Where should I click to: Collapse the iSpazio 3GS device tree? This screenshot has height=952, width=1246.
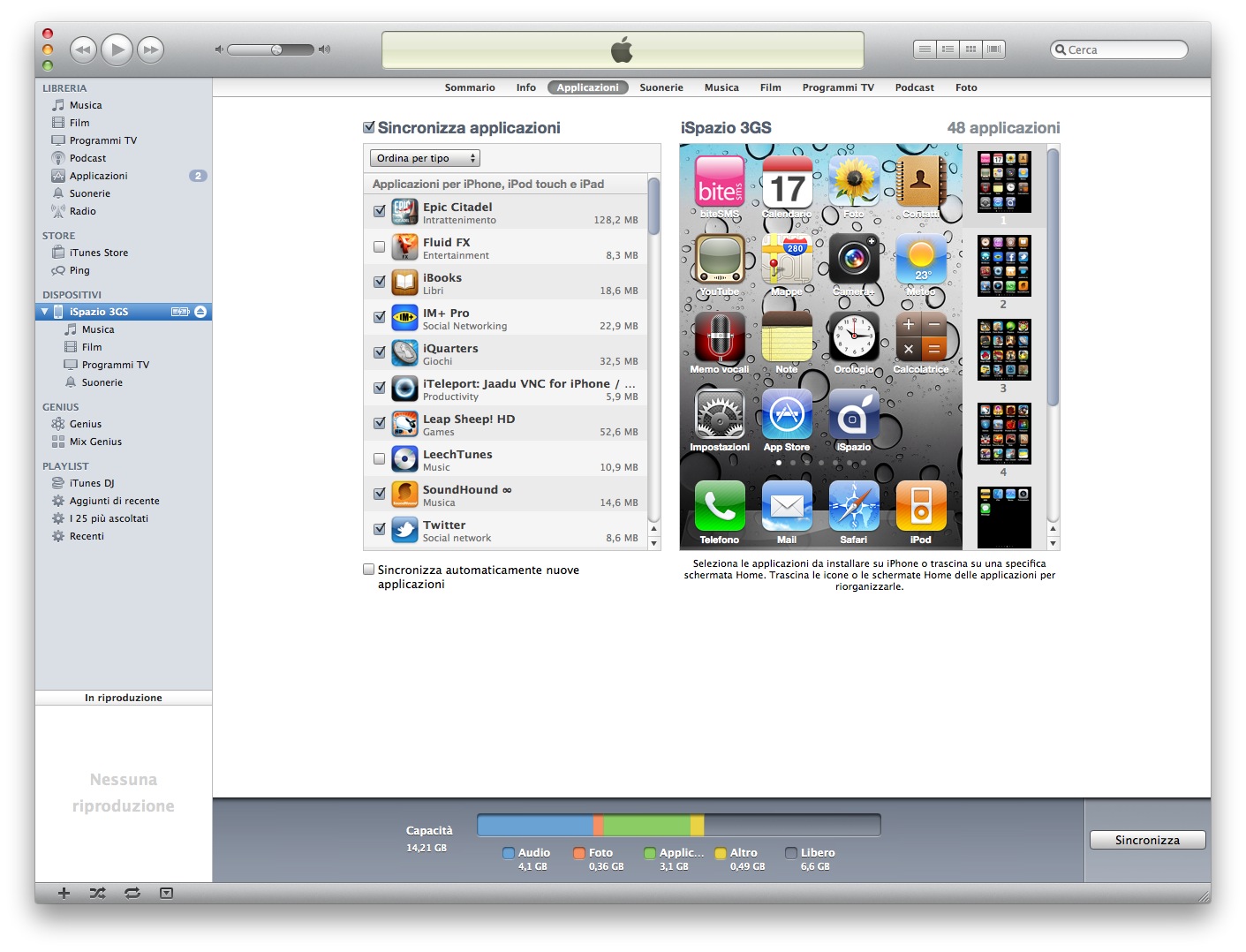coord(45,312)
